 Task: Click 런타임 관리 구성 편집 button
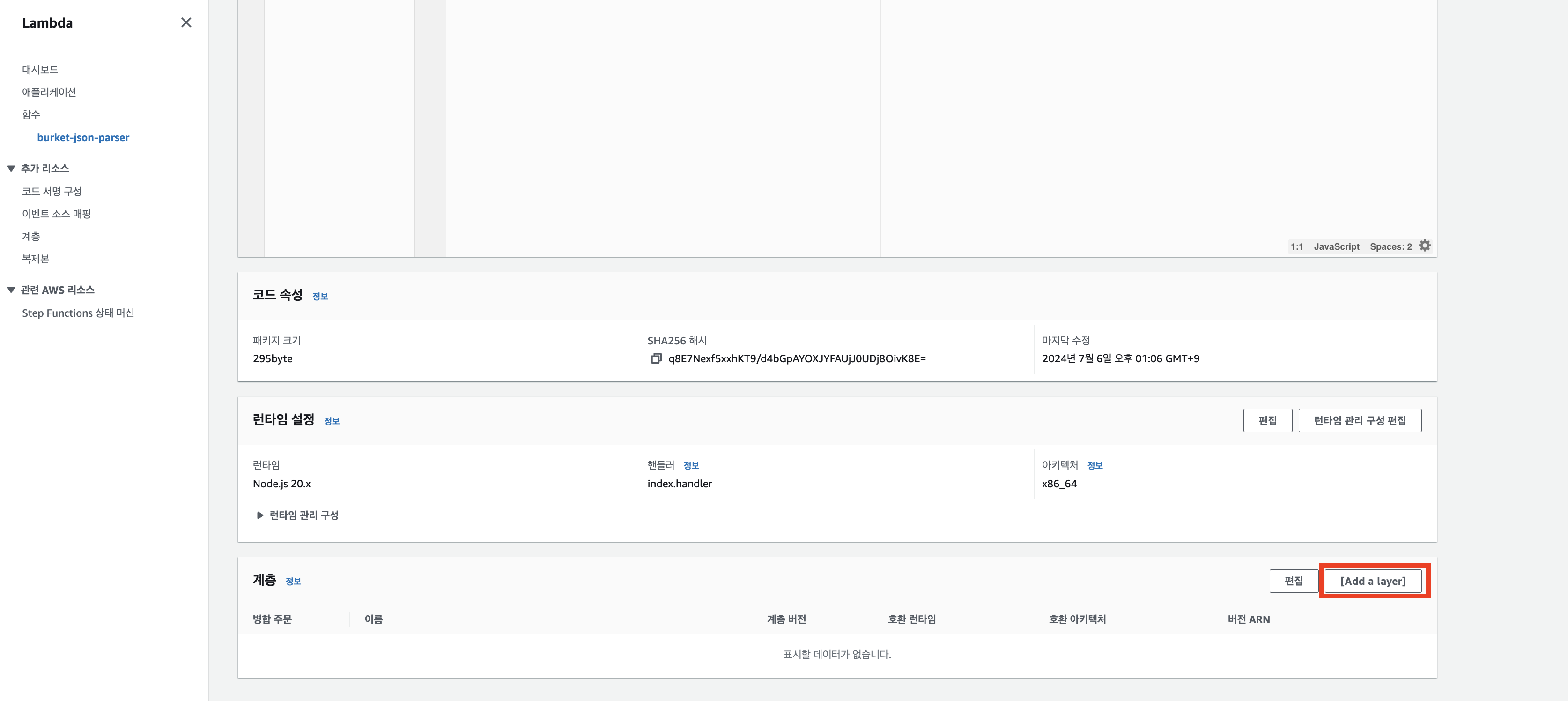click(x=1359, y=420)
